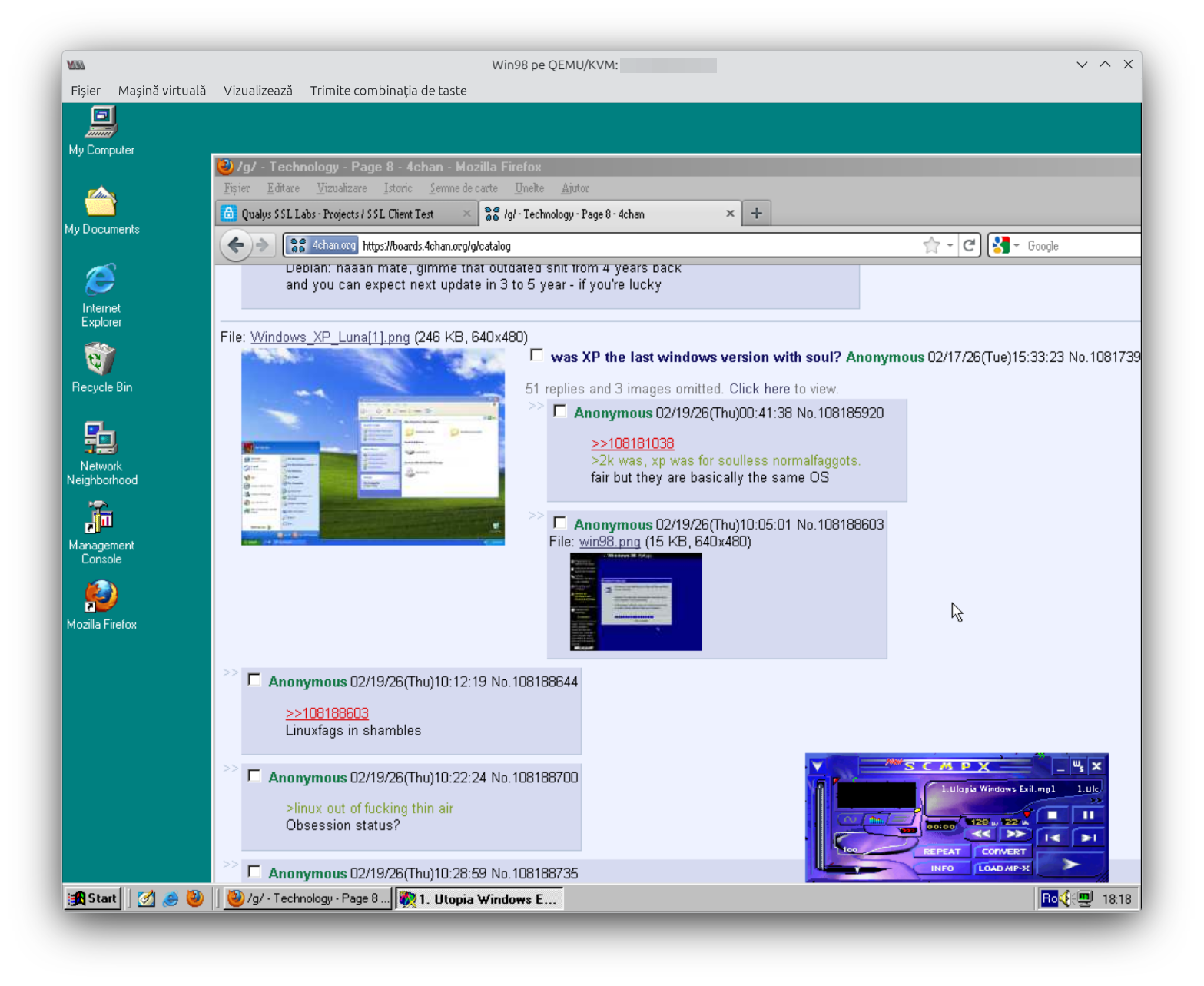1204x986 pixels.
Task: Open Management Console desktop shortcut
Action: click(x=101, y=533)
